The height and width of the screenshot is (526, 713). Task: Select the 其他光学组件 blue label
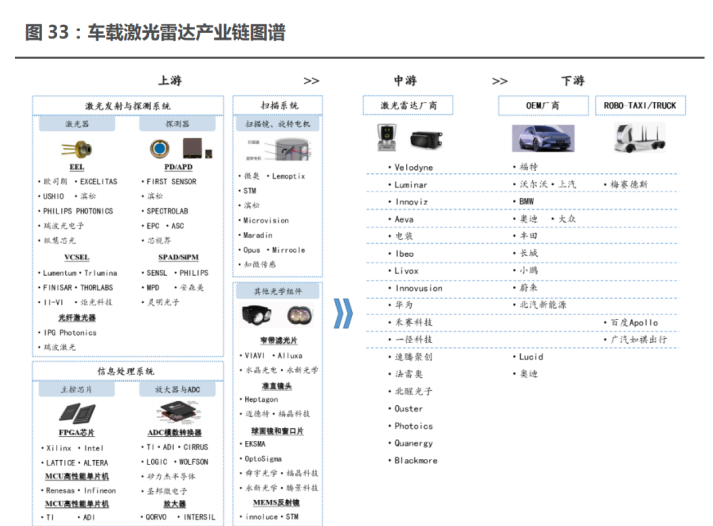point(278,291)
